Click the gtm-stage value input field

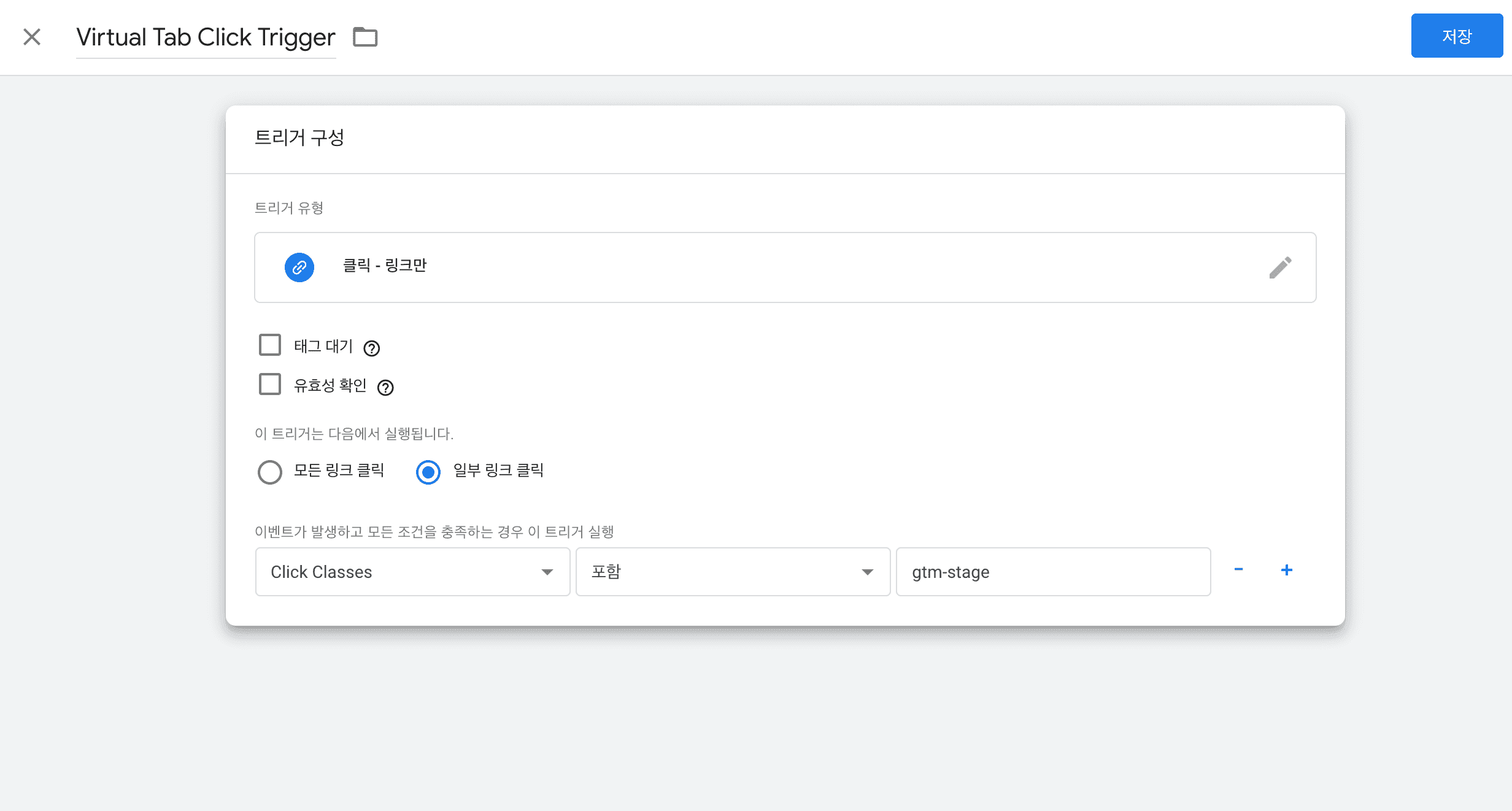click(1053, 572)
